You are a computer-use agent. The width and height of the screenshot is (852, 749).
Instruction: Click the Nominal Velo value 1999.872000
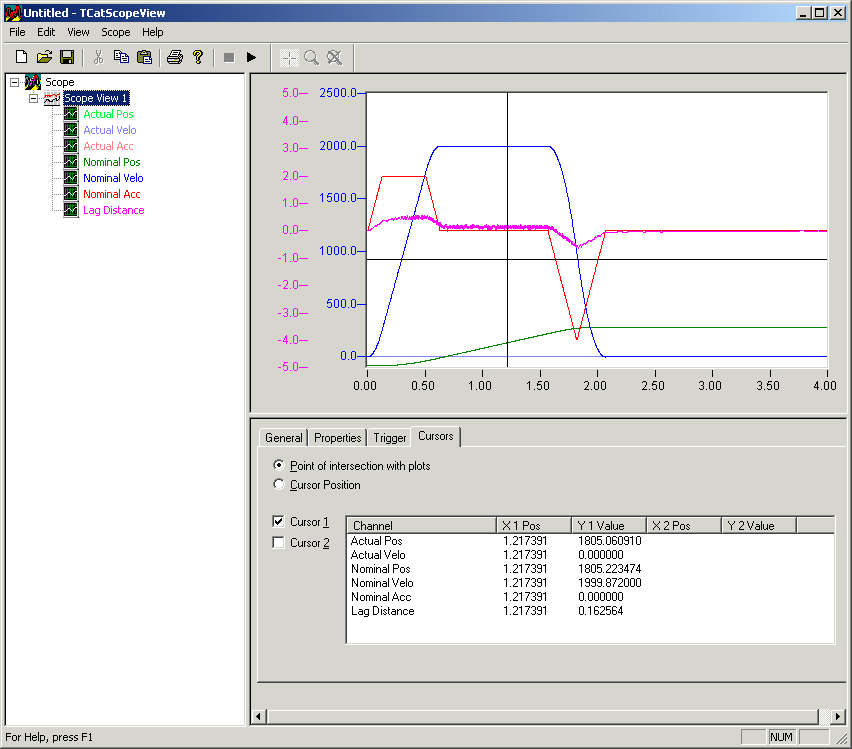610,583
